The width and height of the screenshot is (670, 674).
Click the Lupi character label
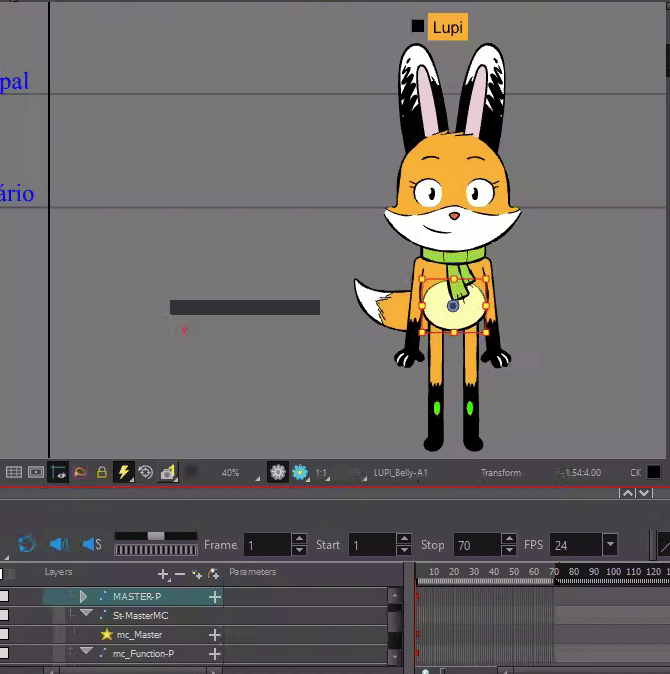(x=448, y=28)
